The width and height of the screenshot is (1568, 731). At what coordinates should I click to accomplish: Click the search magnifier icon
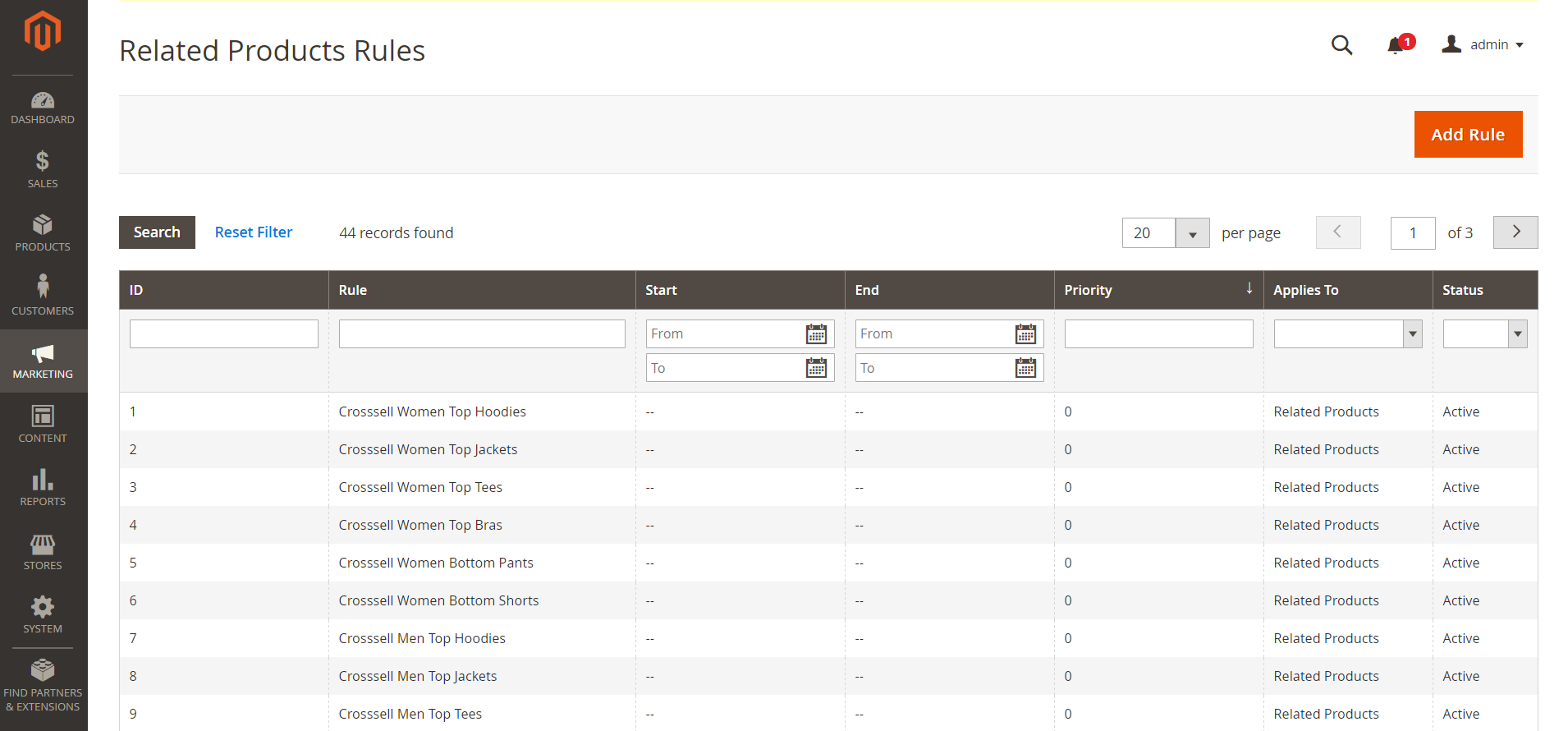1341,44
